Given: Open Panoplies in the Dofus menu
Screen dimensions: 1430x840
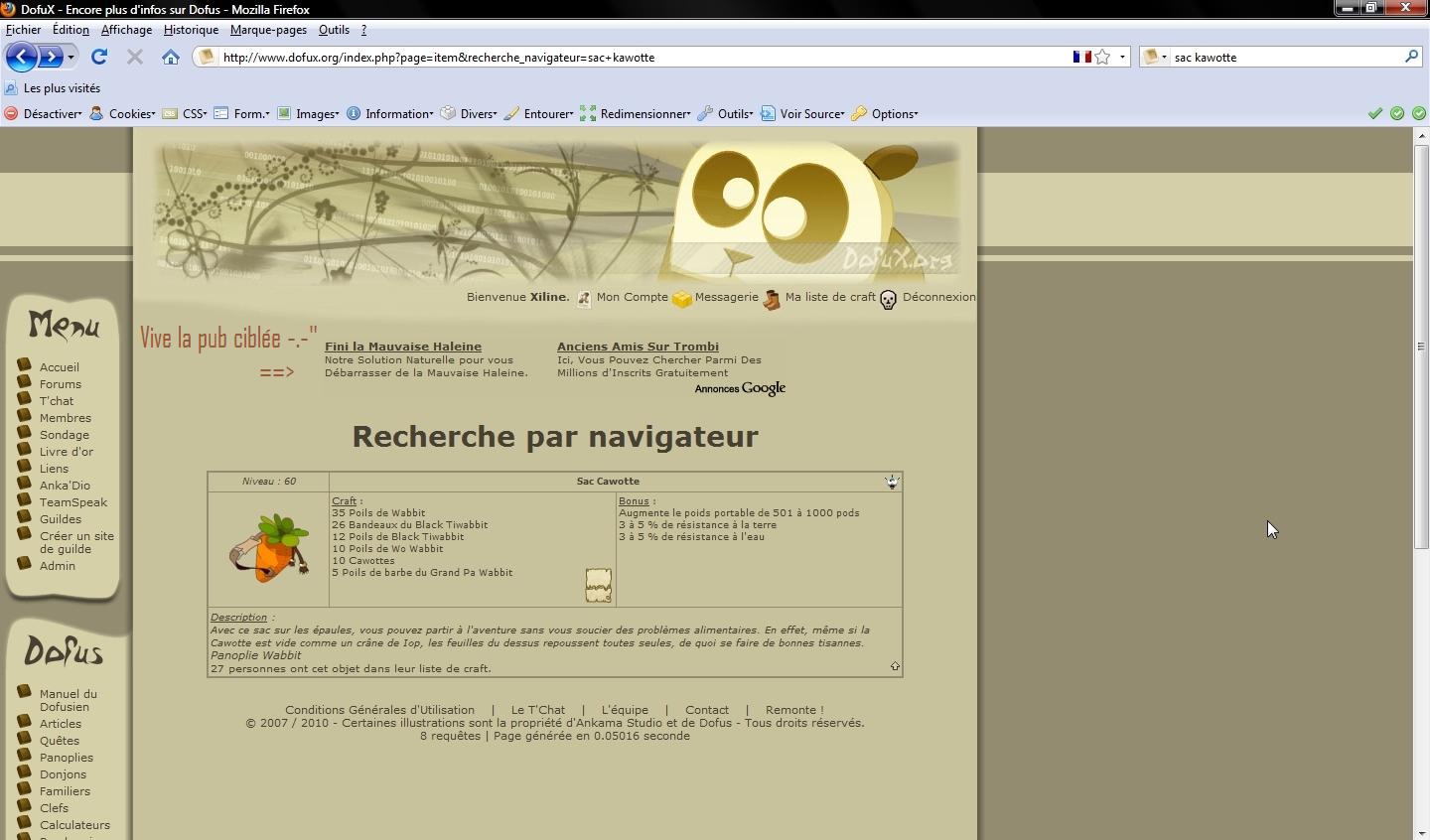Looking at the screenshot, I should 67,758.
